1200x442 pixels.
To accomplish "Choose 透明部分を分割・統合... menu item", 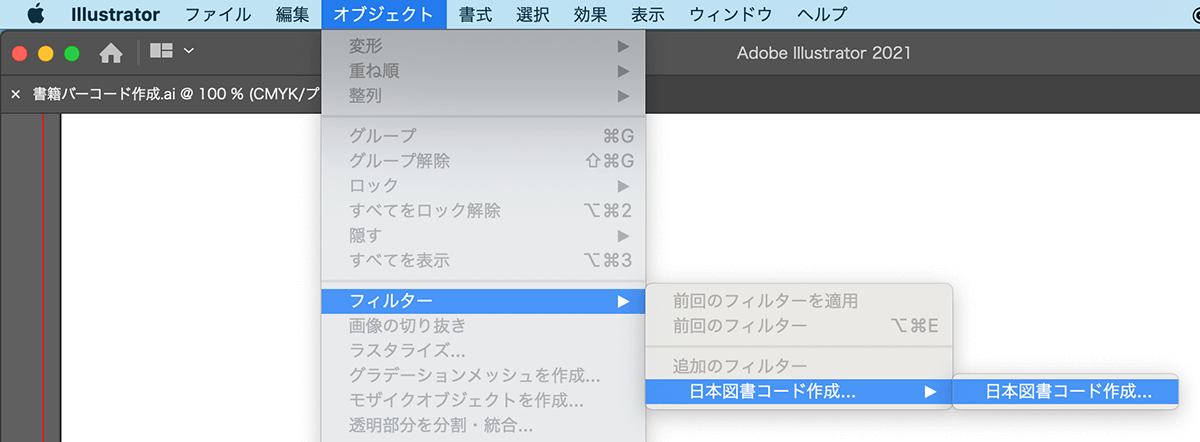I will tap(484, 426).
